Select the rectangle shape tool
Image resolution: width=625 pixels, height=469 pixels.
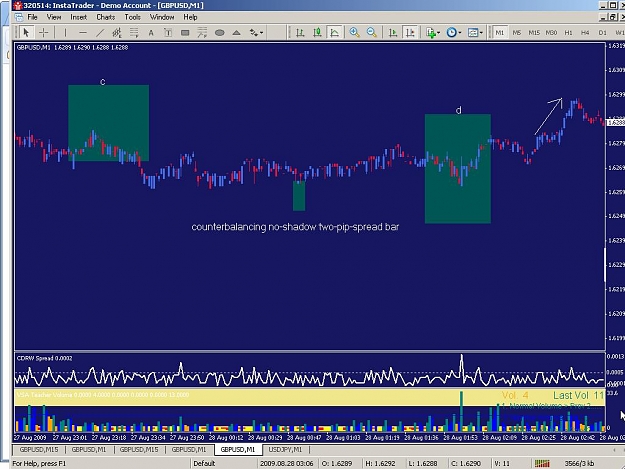[185, 33]
